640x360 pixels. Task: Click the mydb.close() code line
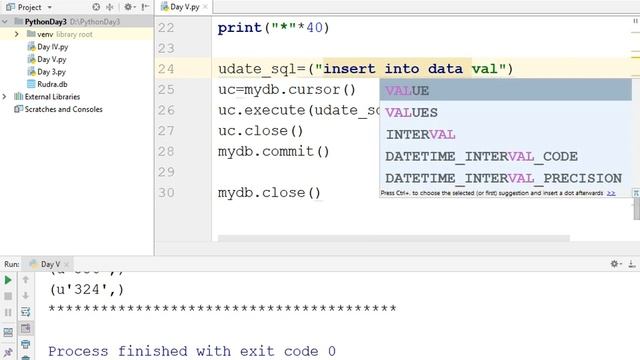(269, 193)
